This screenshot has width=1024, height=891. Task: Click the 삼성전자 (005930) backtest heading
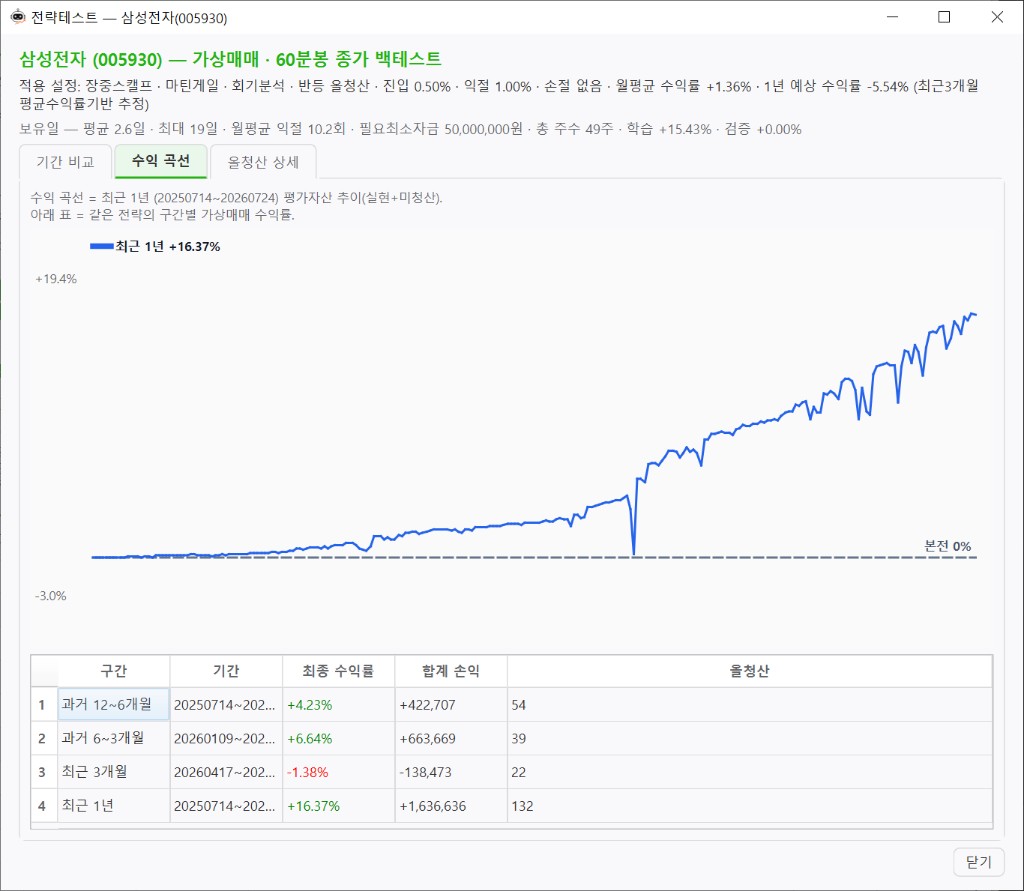[231, 59]
